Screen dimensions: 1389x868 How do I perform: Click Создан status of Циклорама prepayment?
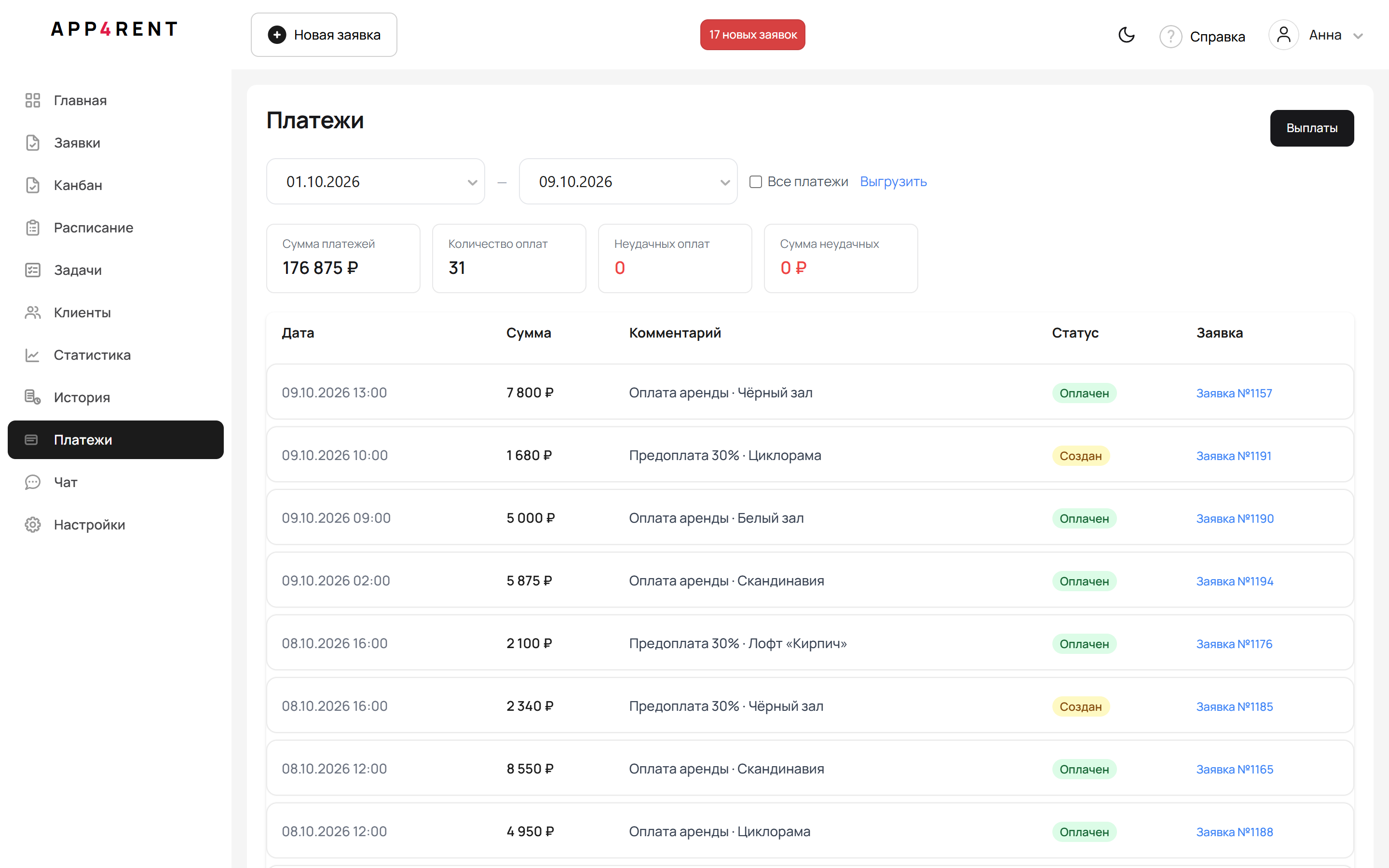1081,456
